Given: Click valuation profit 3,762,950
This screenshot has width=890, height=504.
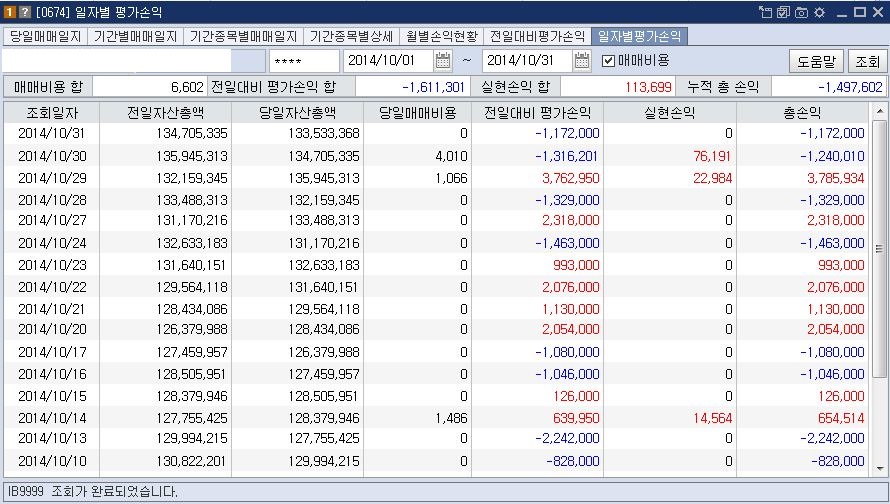Looking at the screenshot, I should [x=570, y=178].
